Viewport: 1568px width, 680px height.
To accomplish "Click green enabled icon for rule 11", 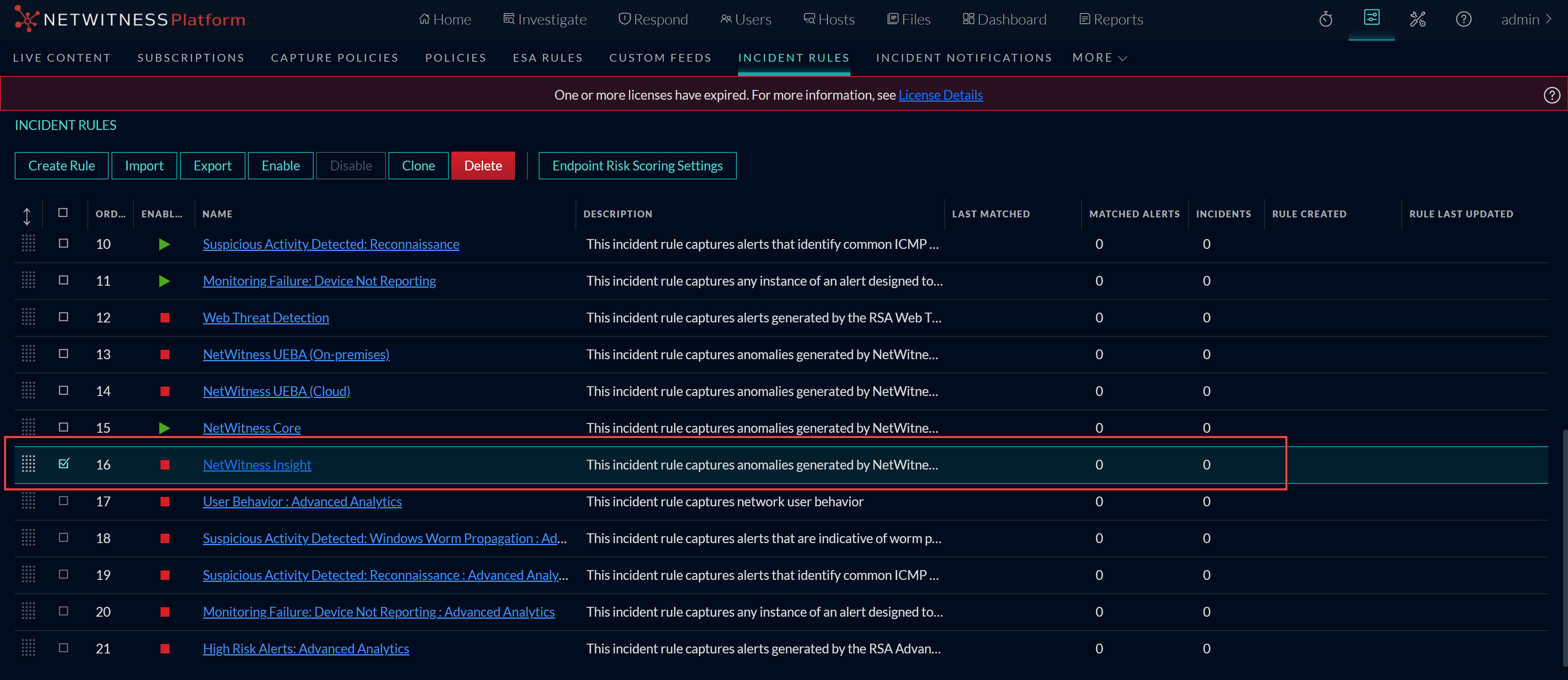I will click(x=164, y=281).
